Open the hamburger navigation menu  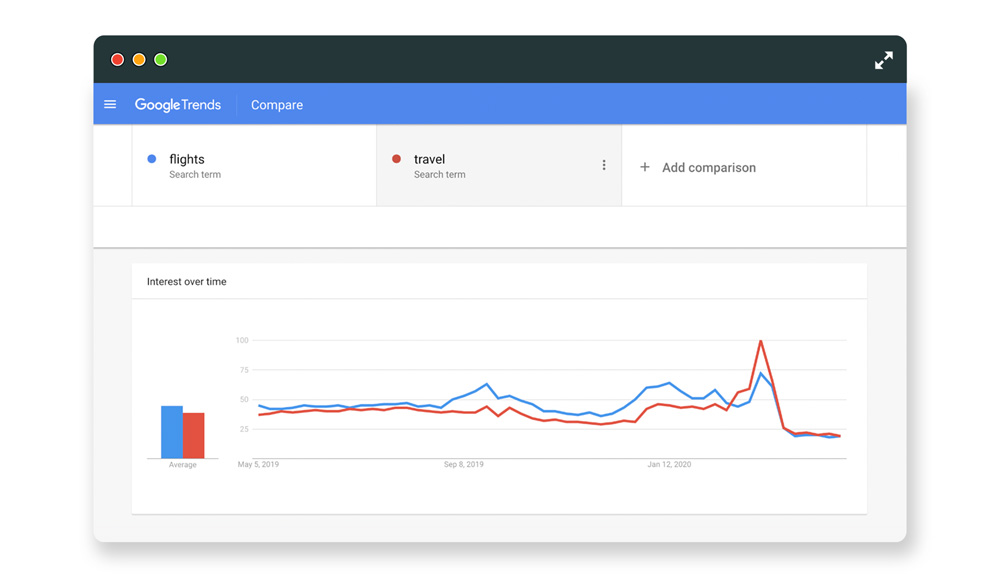[110, 105]
